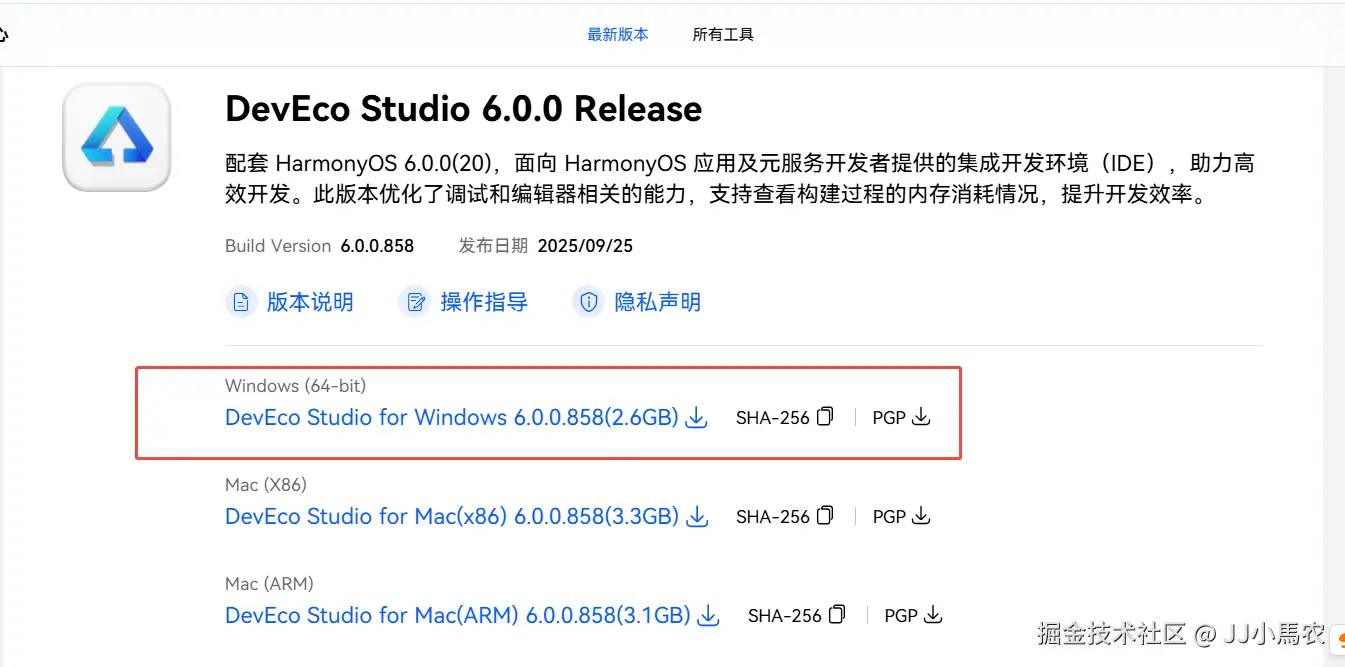Click the 操作指导 guide icon

414,302
